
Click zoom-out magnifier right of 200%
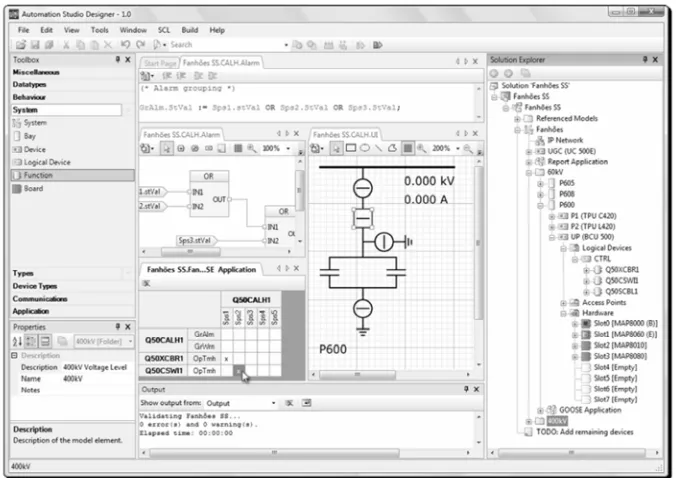[468, 149]
